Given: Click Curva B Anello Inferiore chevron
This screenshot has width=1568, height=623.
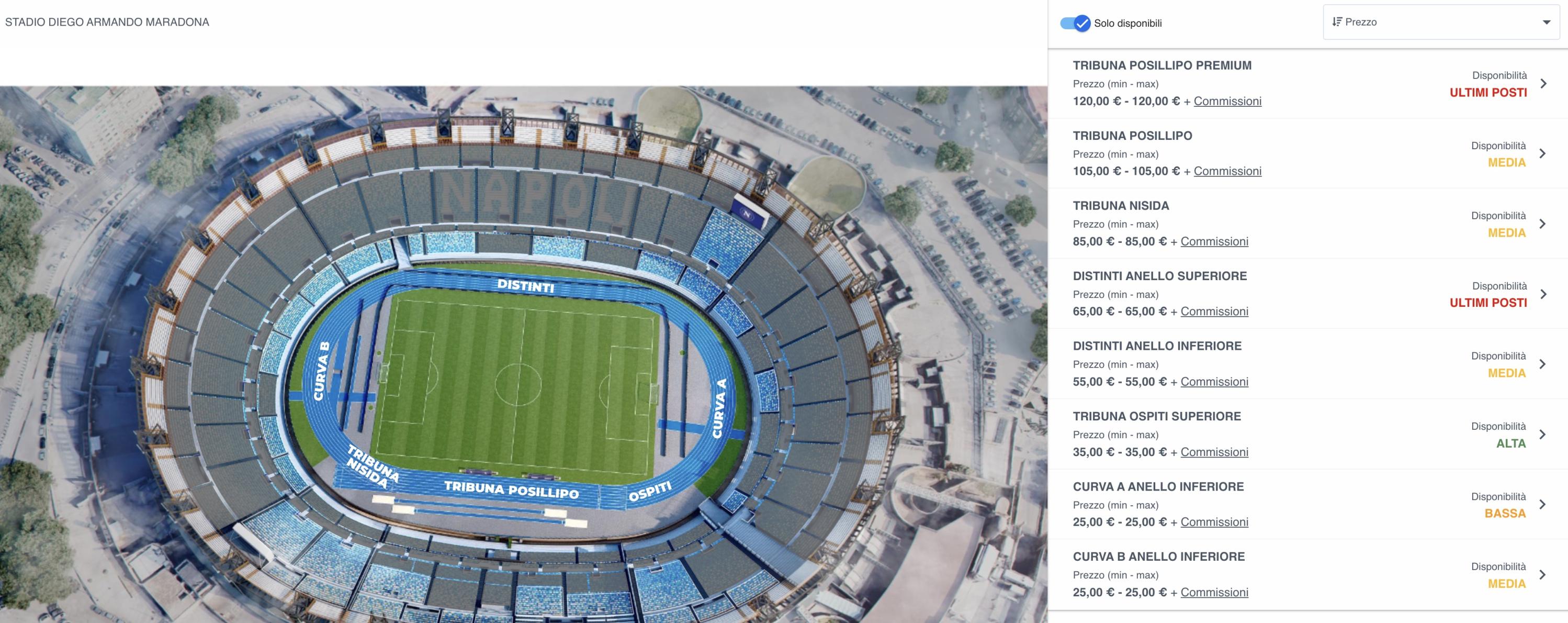Looking at the screenshot, I should tap(1542, 575).
